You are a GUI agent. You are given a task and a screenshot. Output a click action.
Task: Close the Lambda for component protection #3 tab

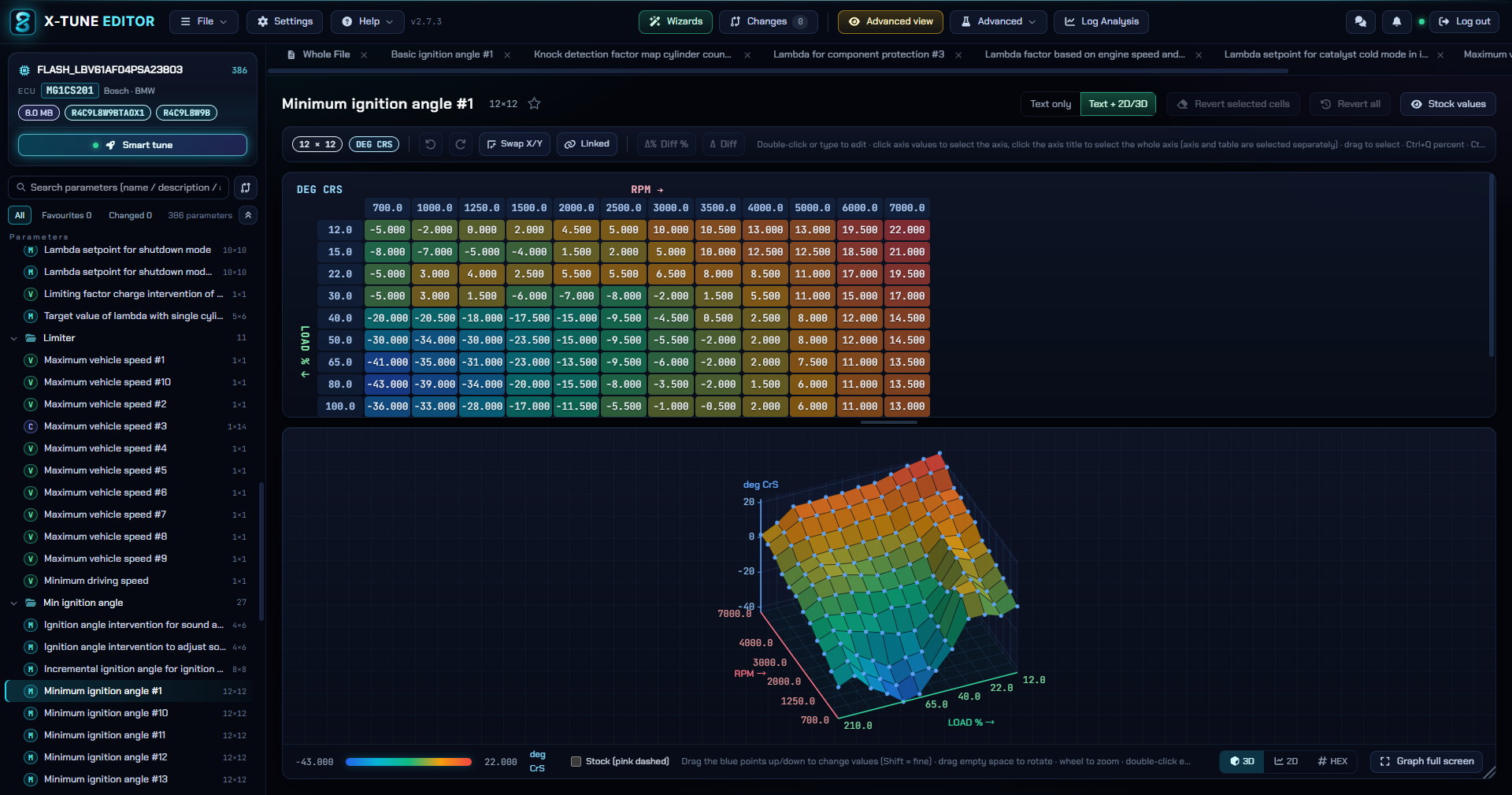coord(958,55)
